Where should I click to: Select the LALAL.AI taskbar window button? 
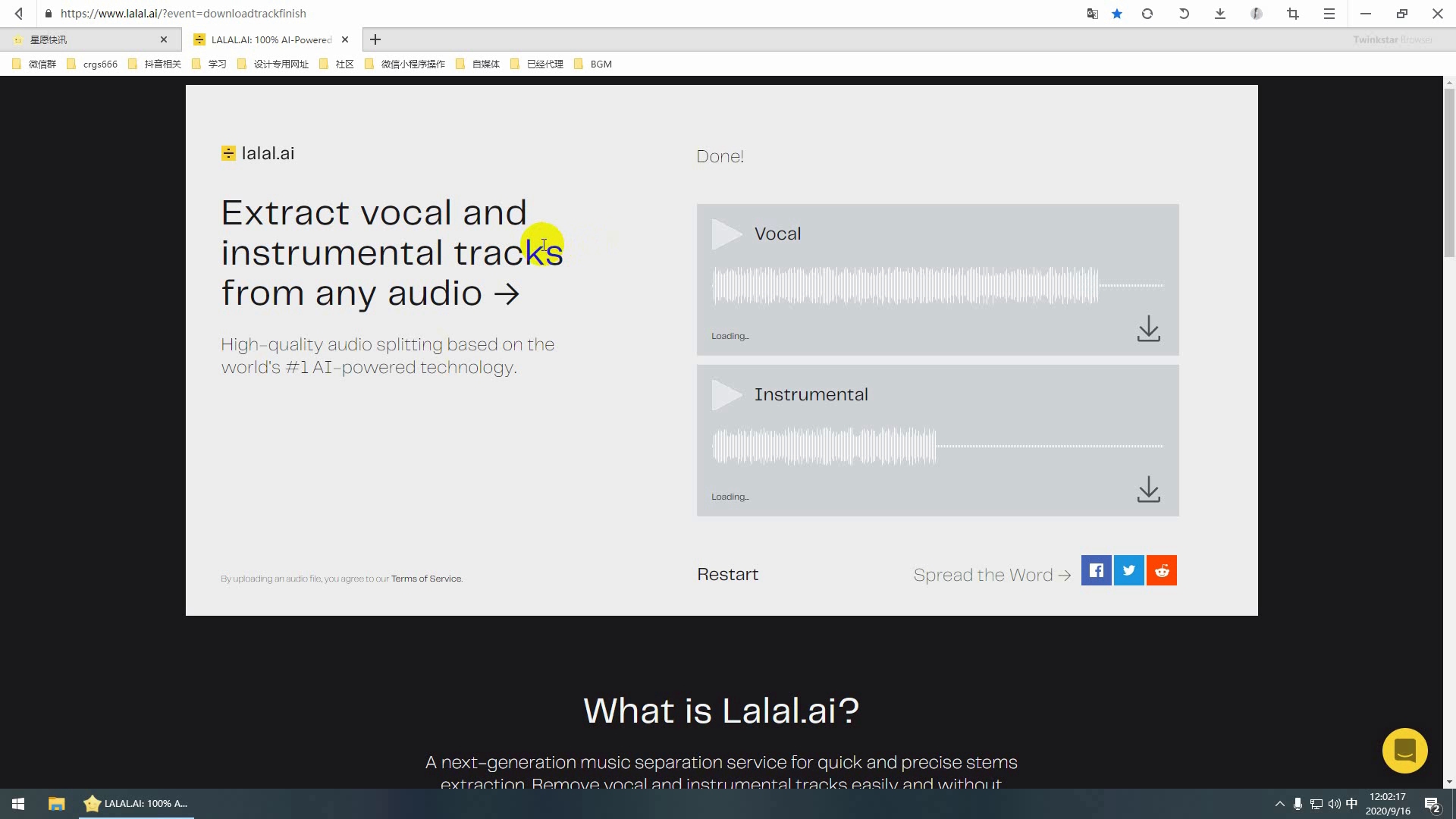click(136, 804)
